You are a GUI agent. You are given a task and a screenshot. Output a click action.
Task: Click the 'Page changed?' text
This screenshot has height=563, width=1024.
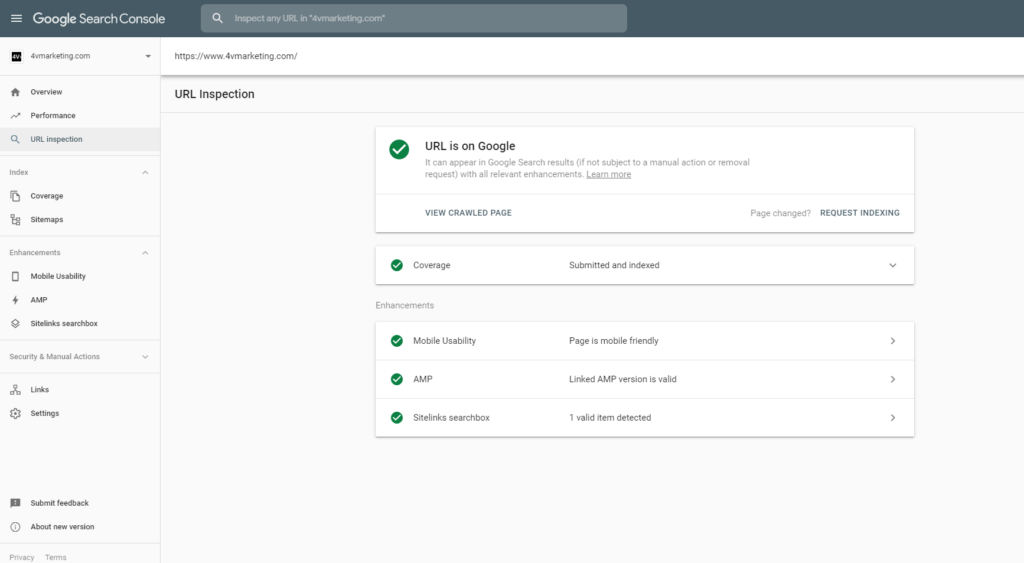tap(780, 213)
